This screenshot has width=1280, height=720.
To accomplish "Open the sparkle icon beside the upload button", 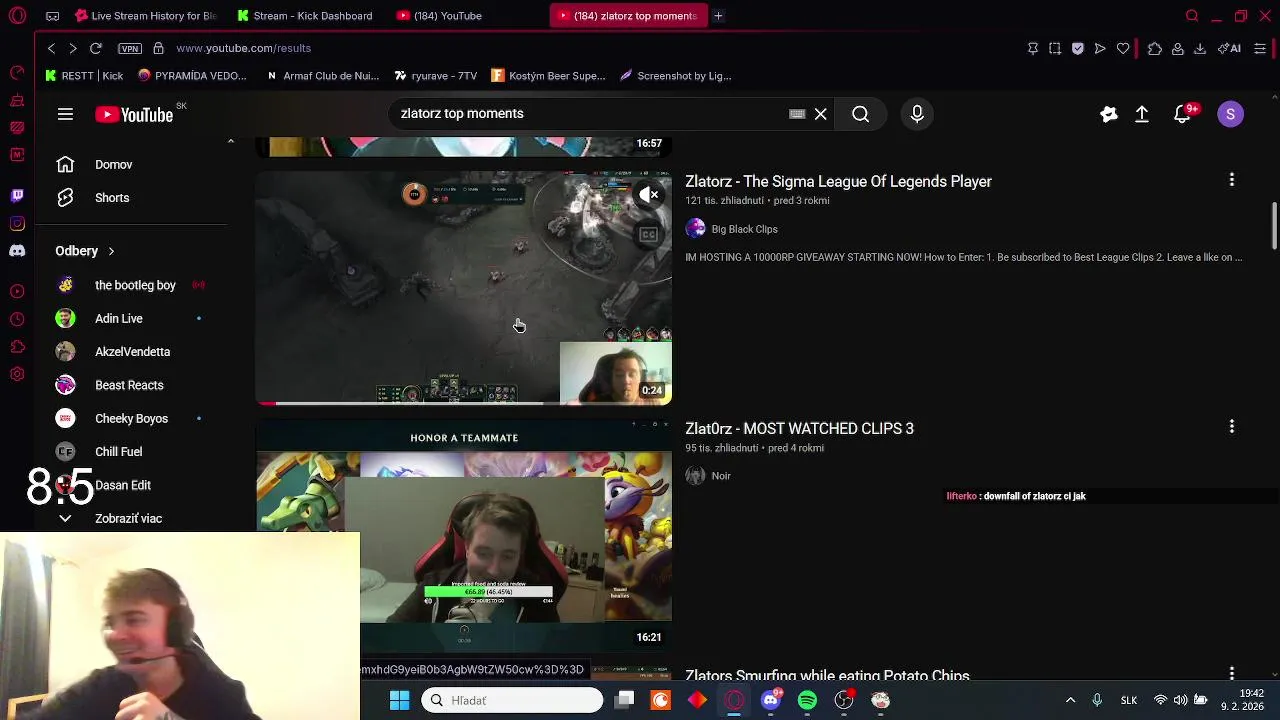I will pos(1108,114).
